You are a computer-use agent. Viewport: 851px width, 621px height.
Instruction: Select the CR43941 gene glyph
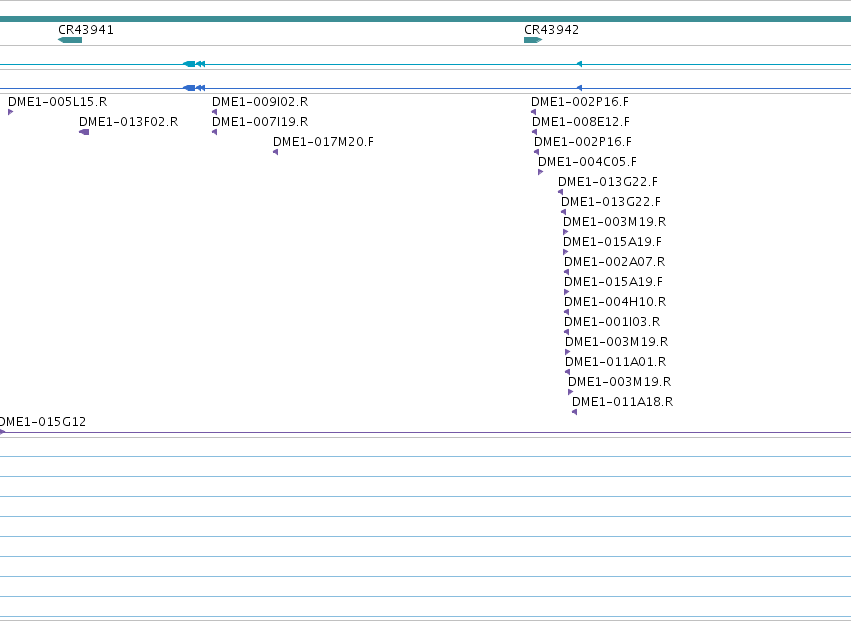[70, 40]
